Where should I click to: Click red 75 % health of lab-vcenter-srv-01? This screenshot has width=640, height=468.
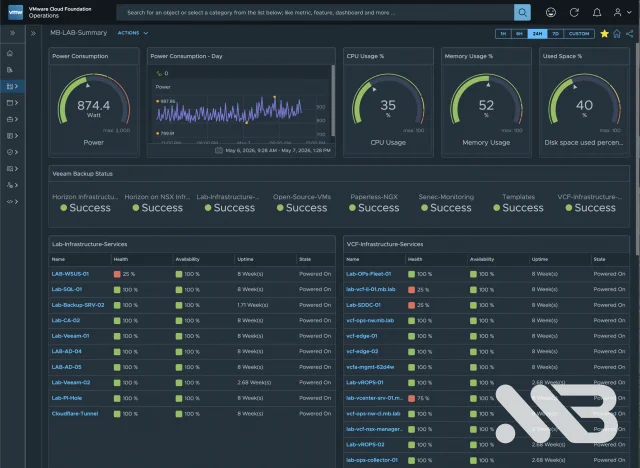418,398
